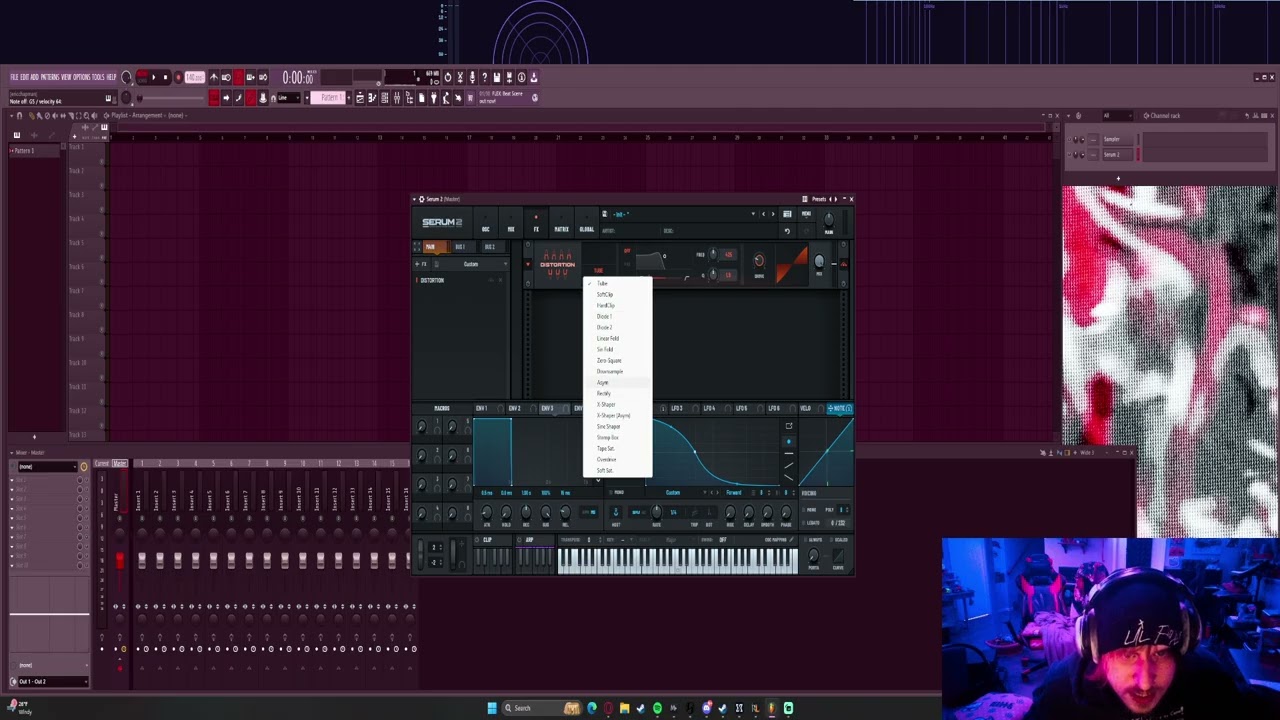Open the mixer view icon
Viewport: 1280px width, 720px height.
pyautogui.click(x=397, y=97)
